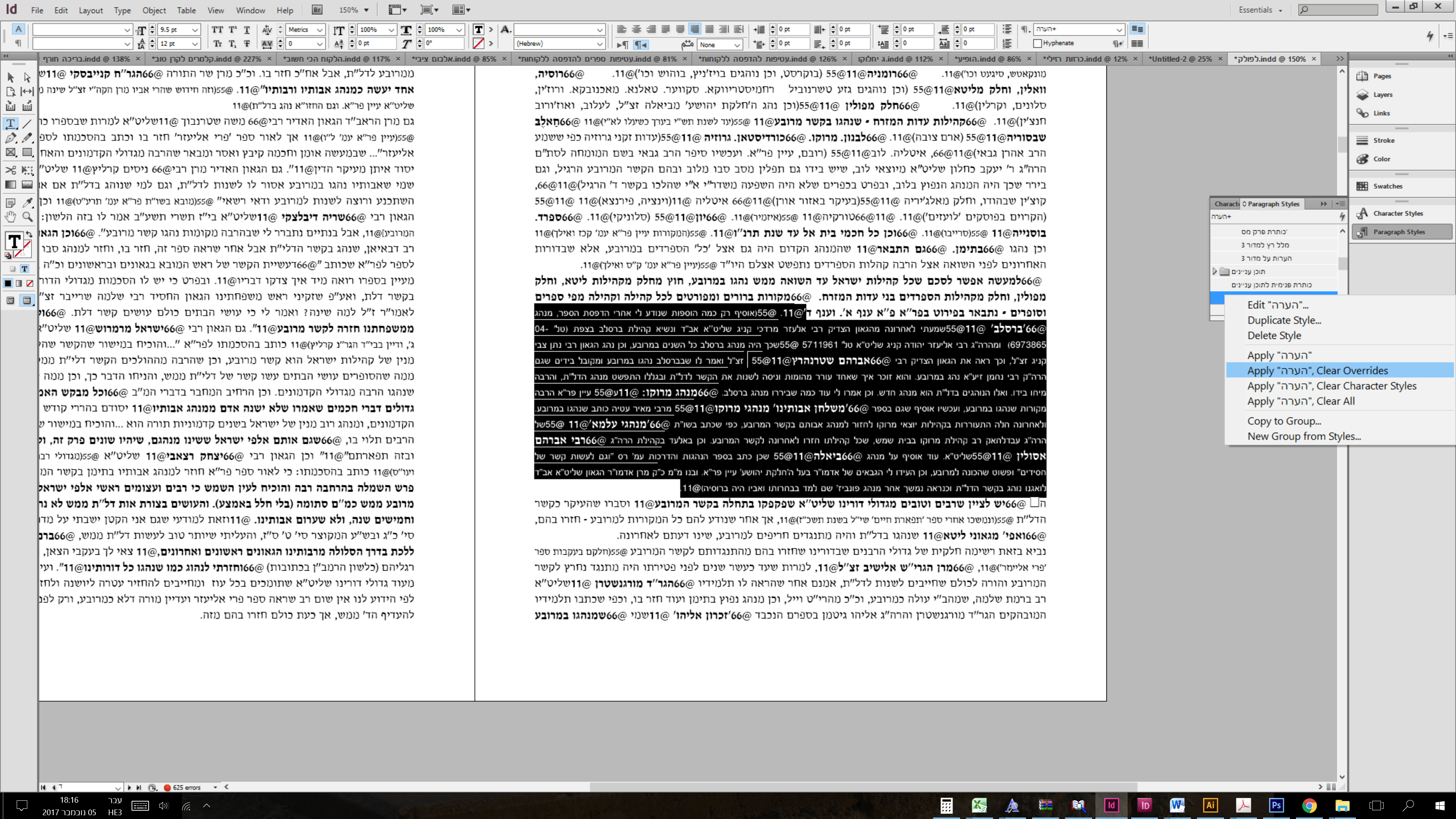Open the paragraph style dropdown in Control panel
The image size is (1456, 819).
(x=1119, y=30)
